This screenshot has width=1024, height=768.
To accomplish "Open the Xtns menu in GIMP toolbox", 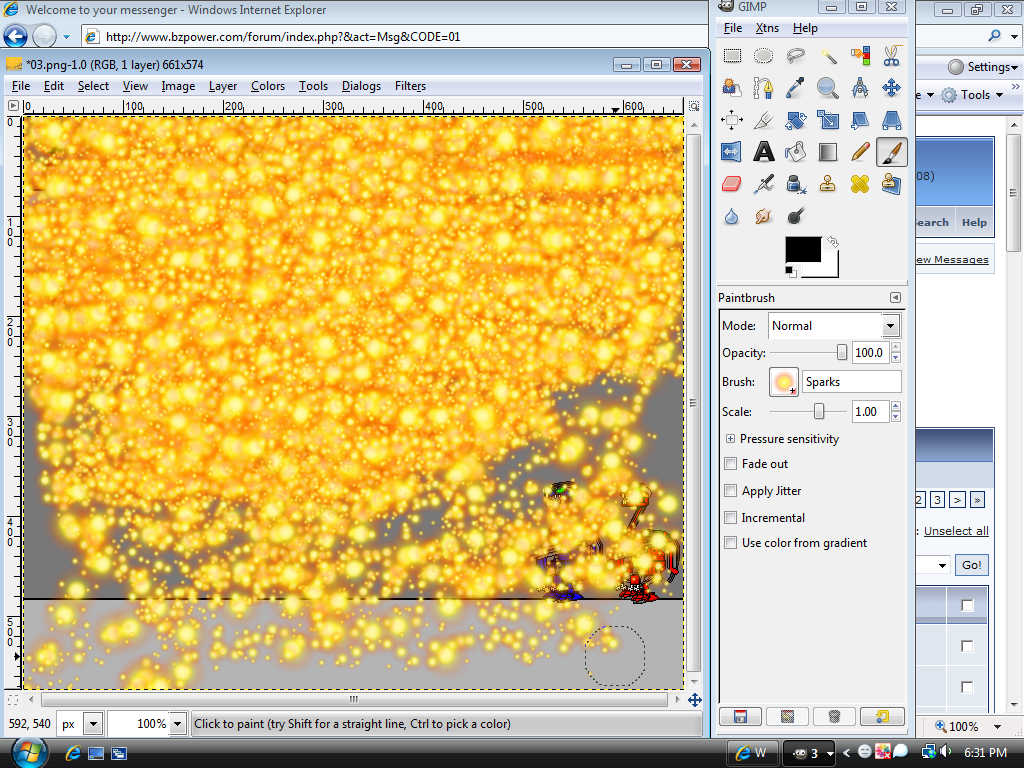I will coord(767,27).
